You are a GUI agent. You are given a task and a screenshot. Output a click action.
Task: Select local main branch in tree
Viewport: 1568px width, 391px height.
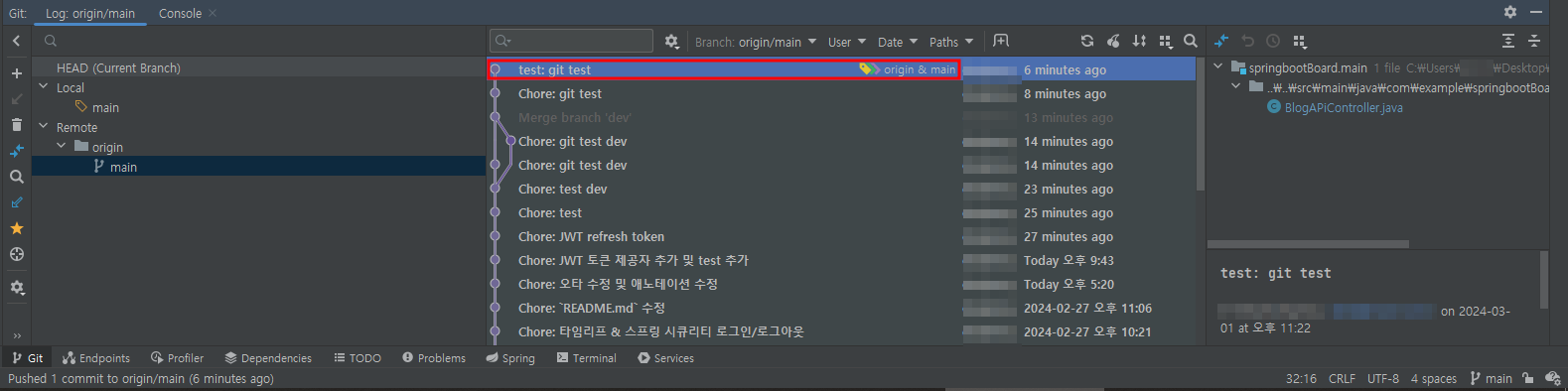(105, 107)
